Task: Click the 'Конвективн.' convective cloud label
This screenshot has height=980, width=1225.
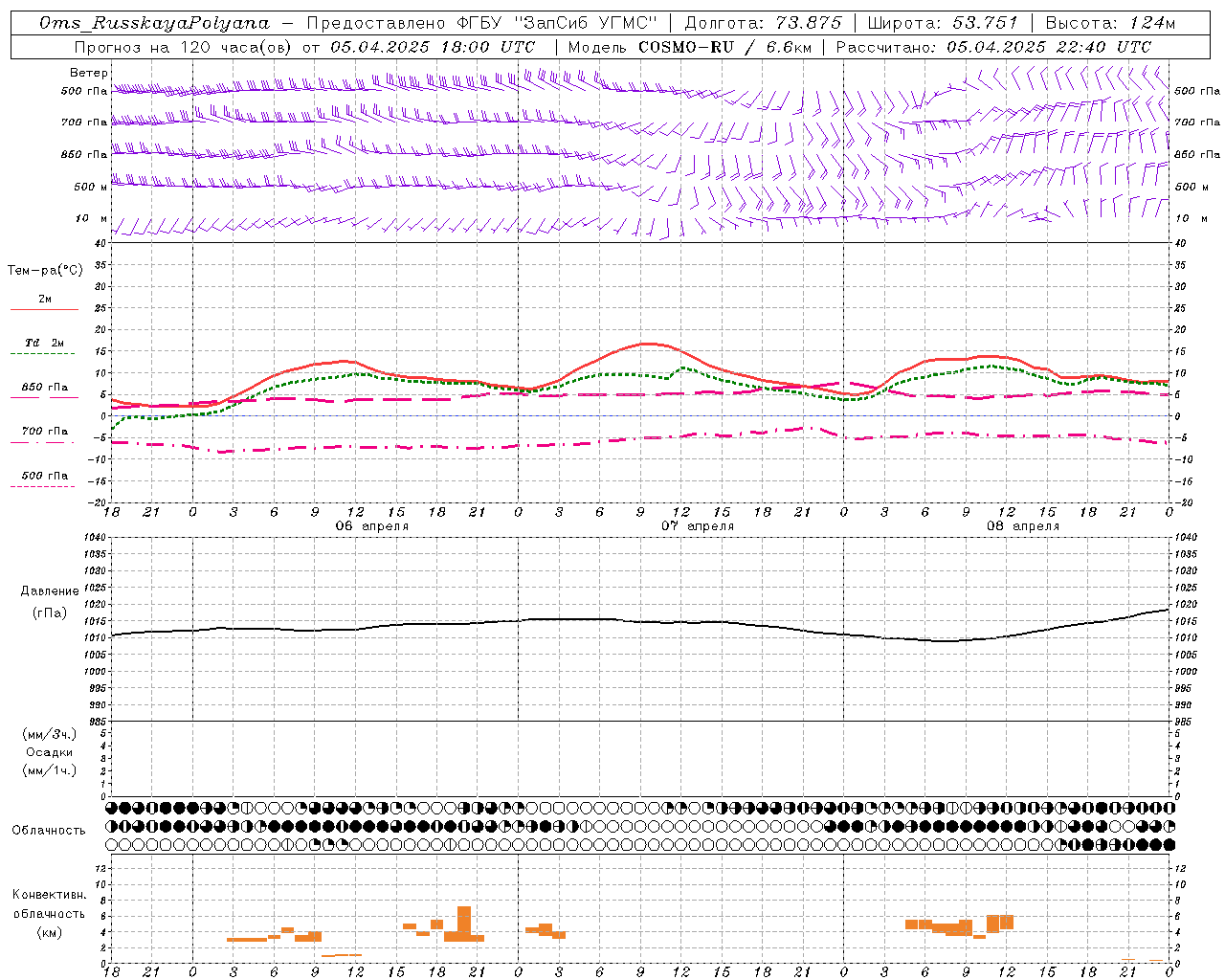Action: pyautogui.click(x=50, y=895)
